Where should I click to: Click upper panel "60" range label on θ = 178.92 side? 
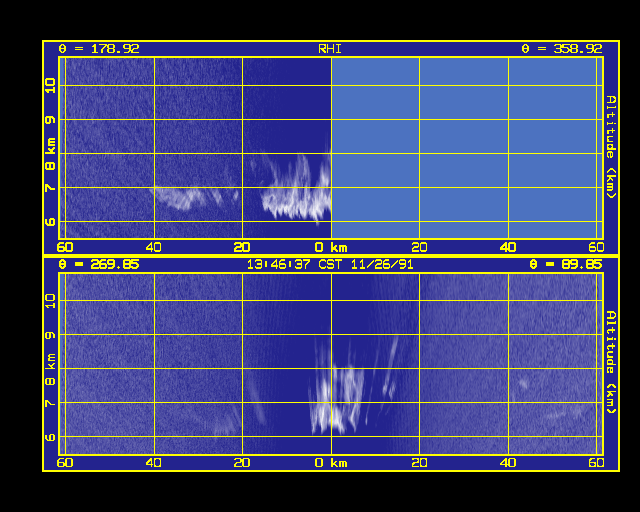65,247
